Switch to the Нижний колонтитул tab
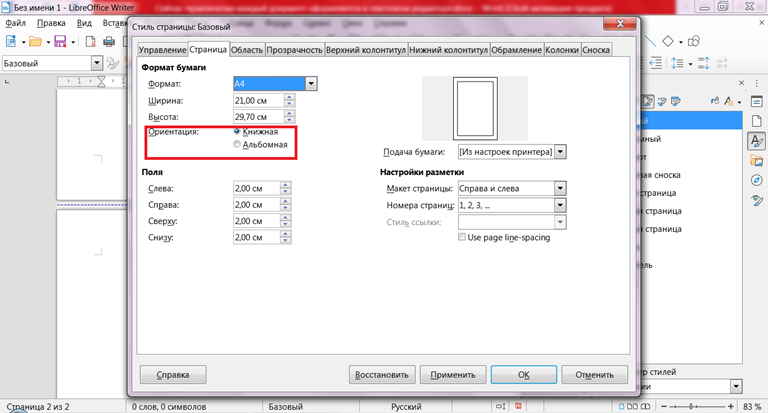Screen dimensions: 768x413 (x=449, y=50)
